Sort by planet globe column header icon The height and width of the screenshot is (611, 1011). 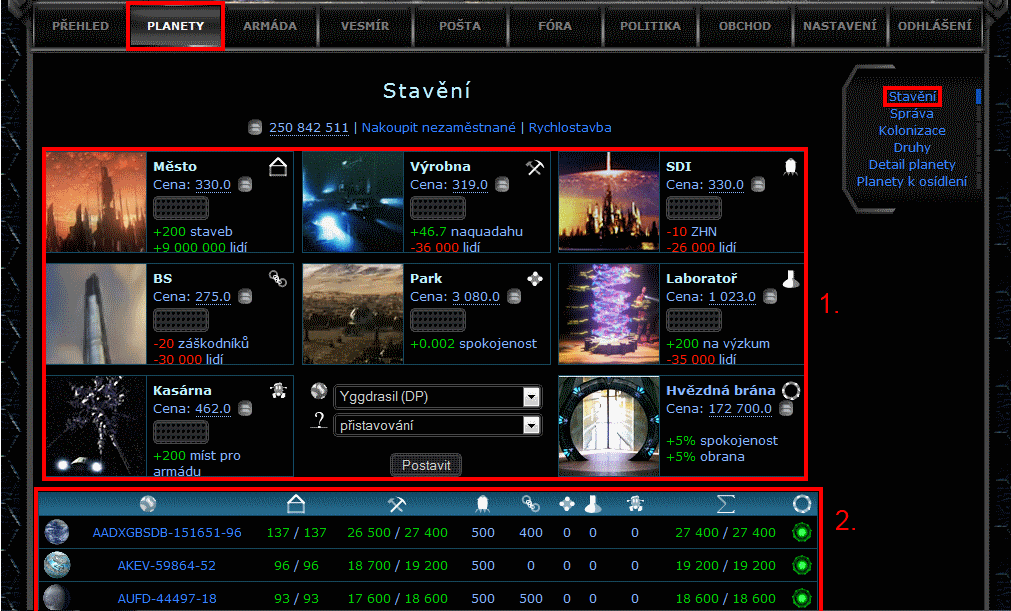(x=148, y=504)
